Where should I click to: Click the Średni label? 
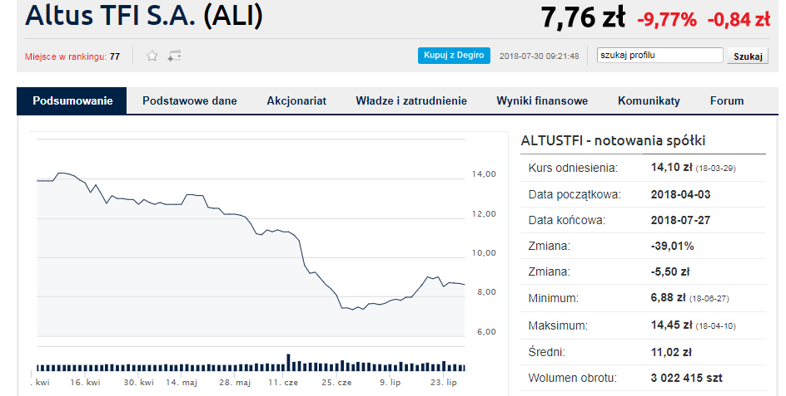[546, 352]
